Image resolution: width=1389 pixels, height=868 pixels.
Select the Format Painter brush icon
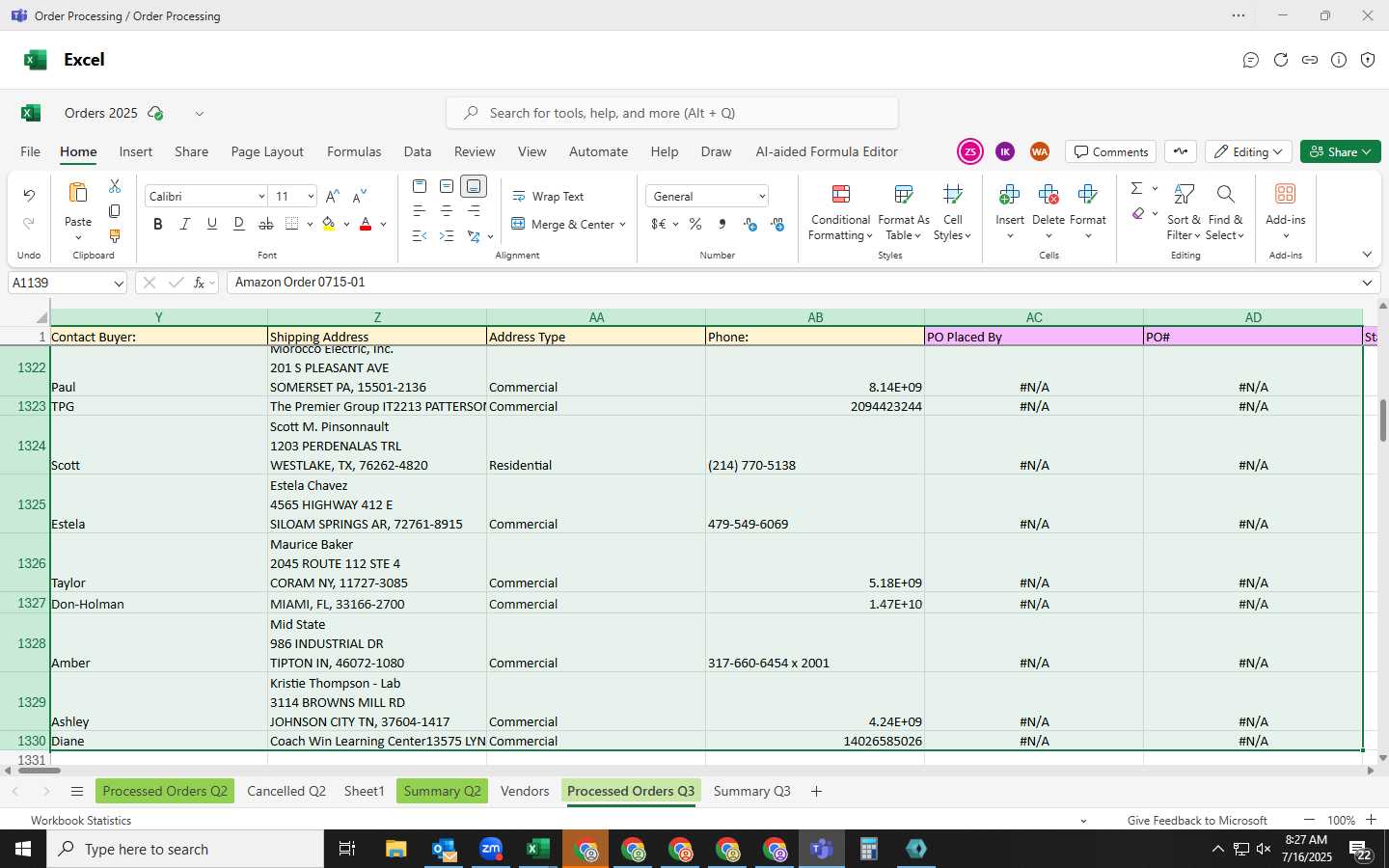click(x=115, y=235)
